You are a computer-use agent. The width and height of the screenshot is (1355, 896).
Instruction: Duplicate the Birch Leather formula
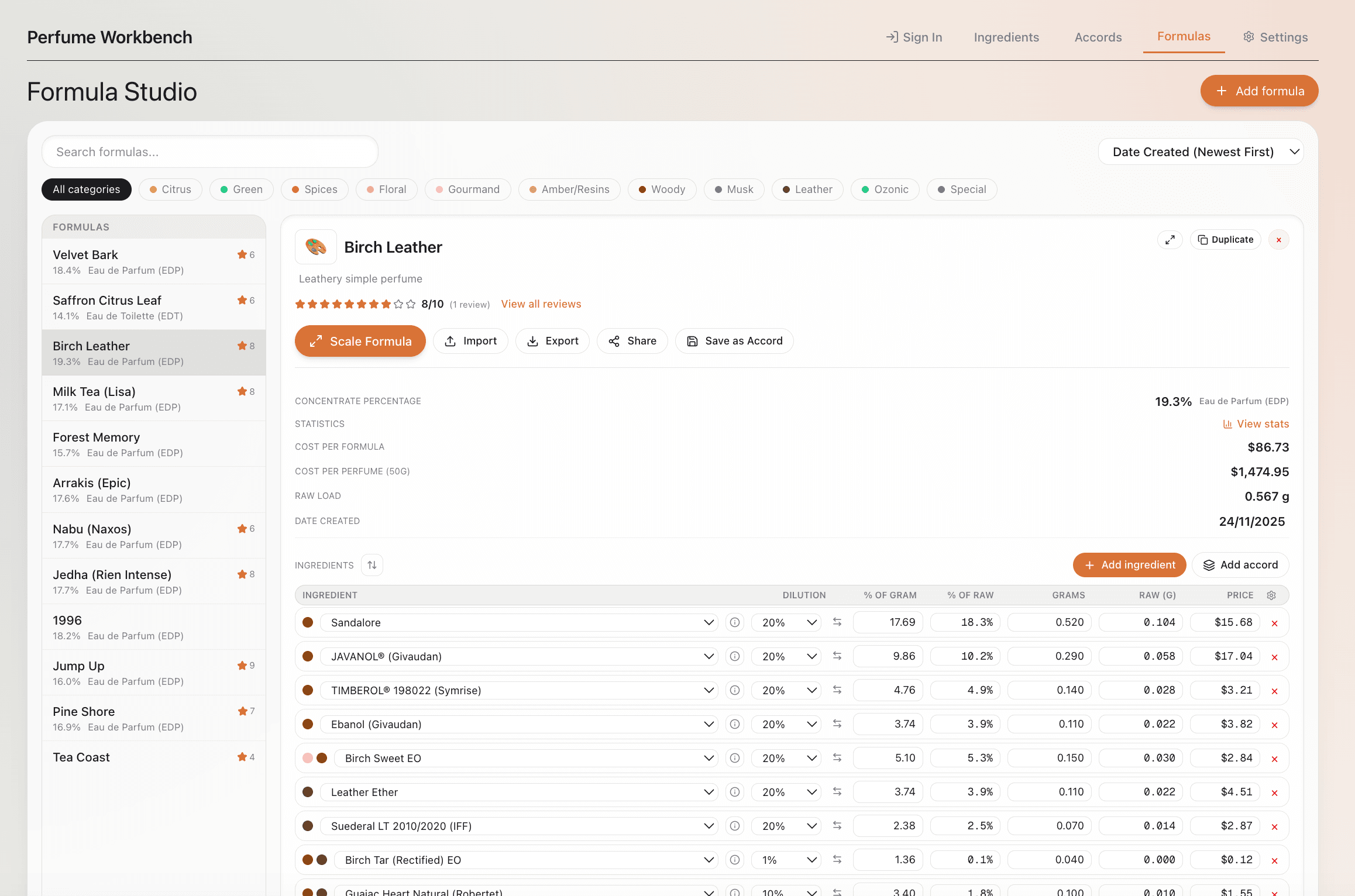(1225, 240)
